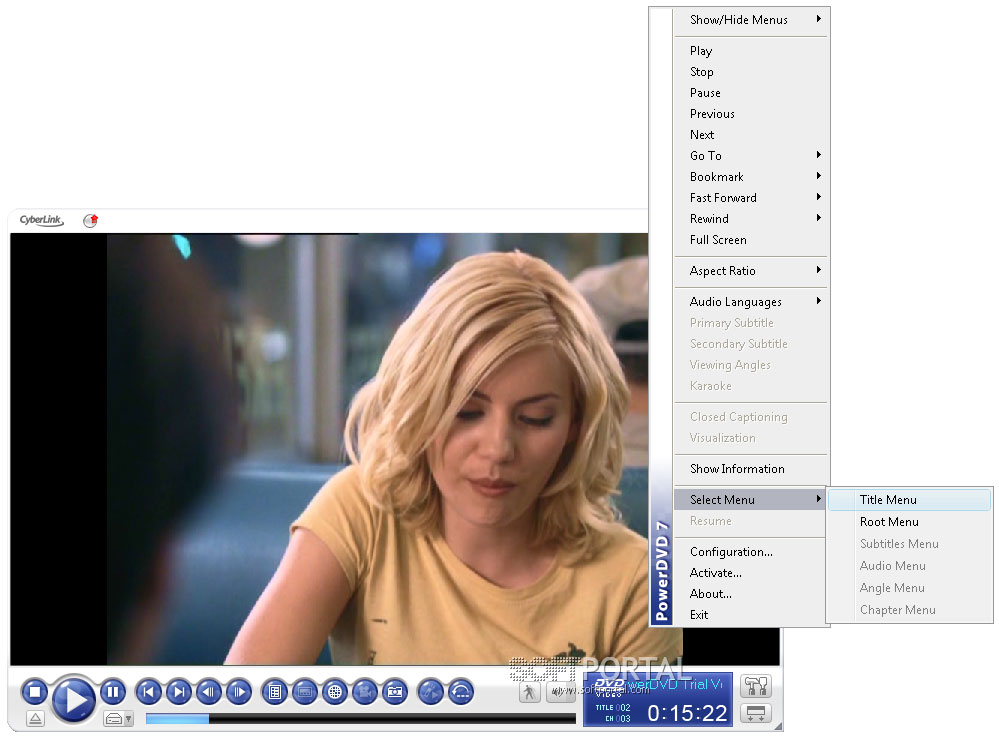999x745 pixels.
Task: Click the TITLE 002 indicator on display
Action: pos(613,707)
